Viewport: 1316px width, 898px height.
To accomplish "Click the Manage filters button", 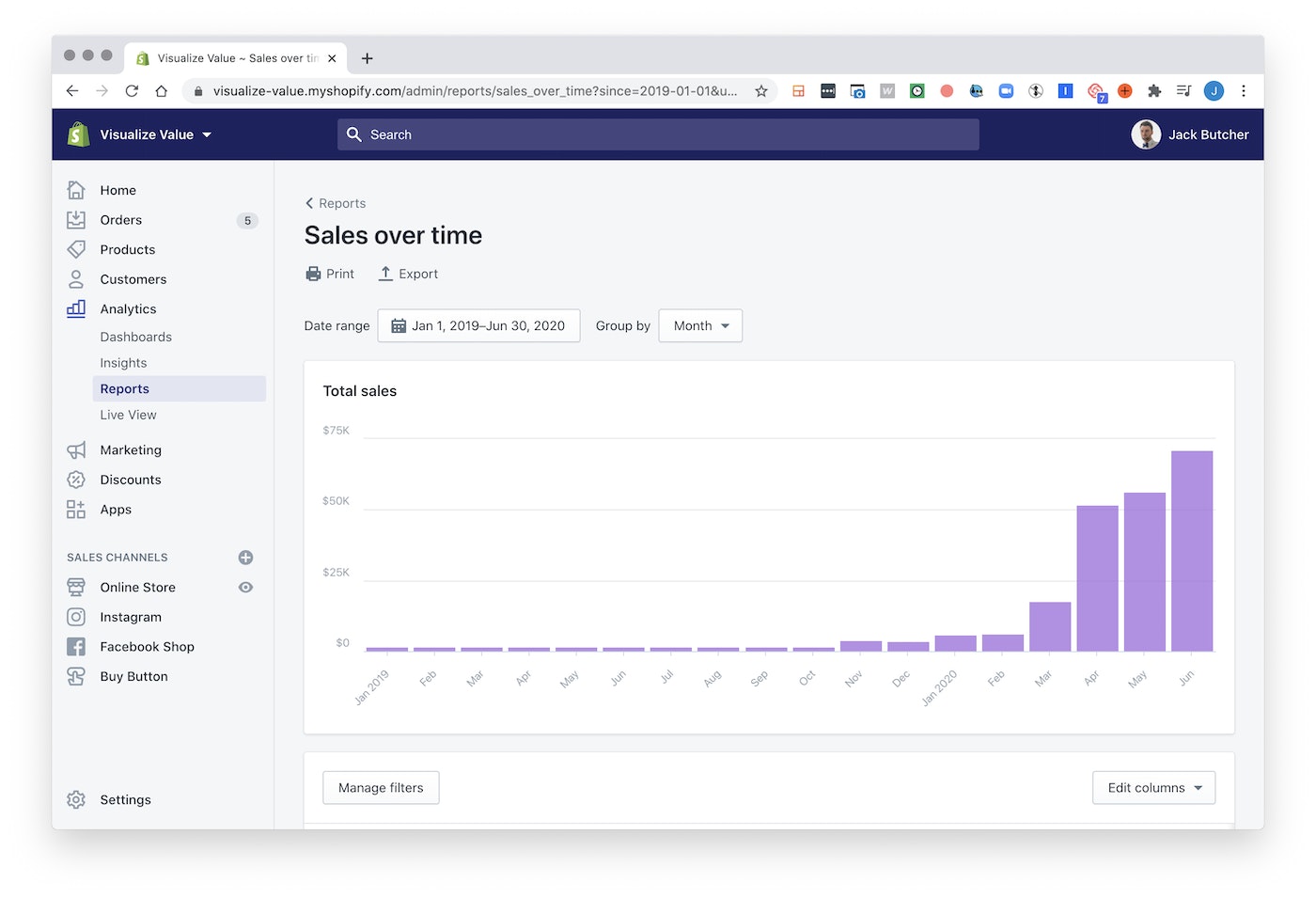I will tap(381, 788).
